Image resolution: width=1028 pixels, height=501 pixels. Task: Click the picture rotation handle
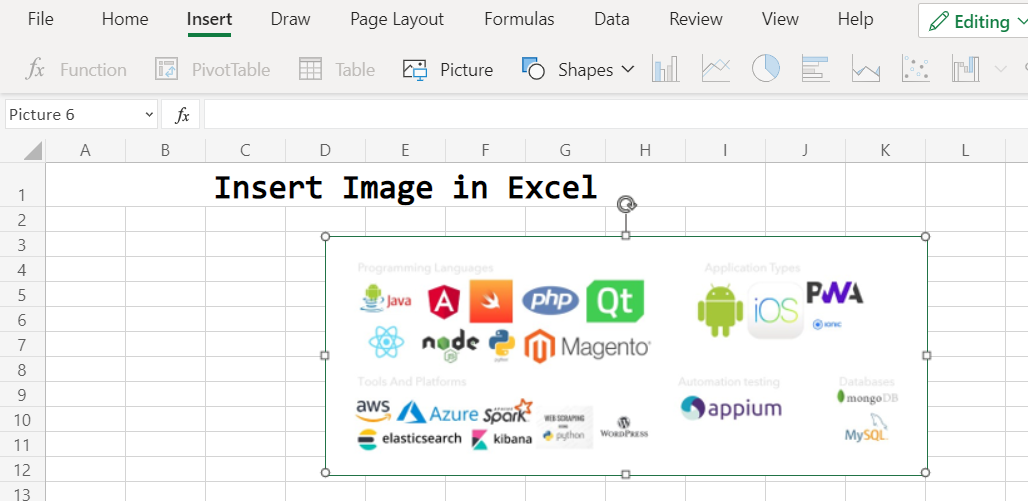626,205
